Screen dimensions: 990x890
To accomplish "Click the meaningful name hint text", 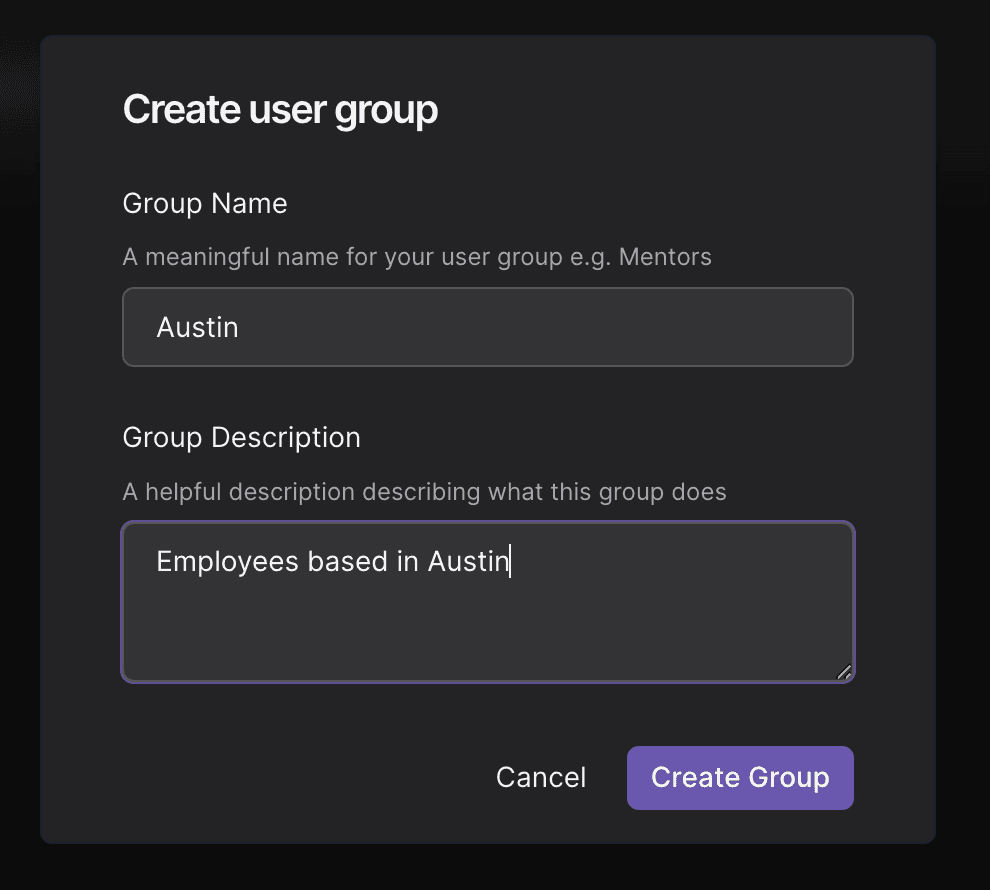I will [x=417, y=257].
